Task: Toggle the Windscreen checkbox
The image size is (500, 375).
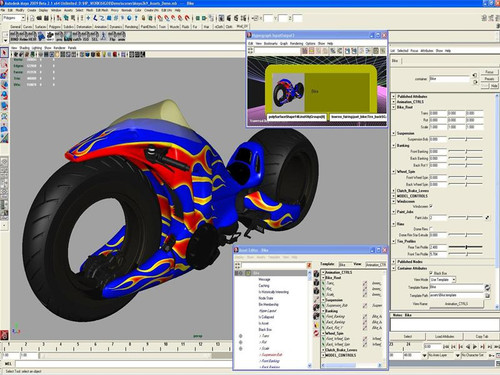Action: click(431, 206)
